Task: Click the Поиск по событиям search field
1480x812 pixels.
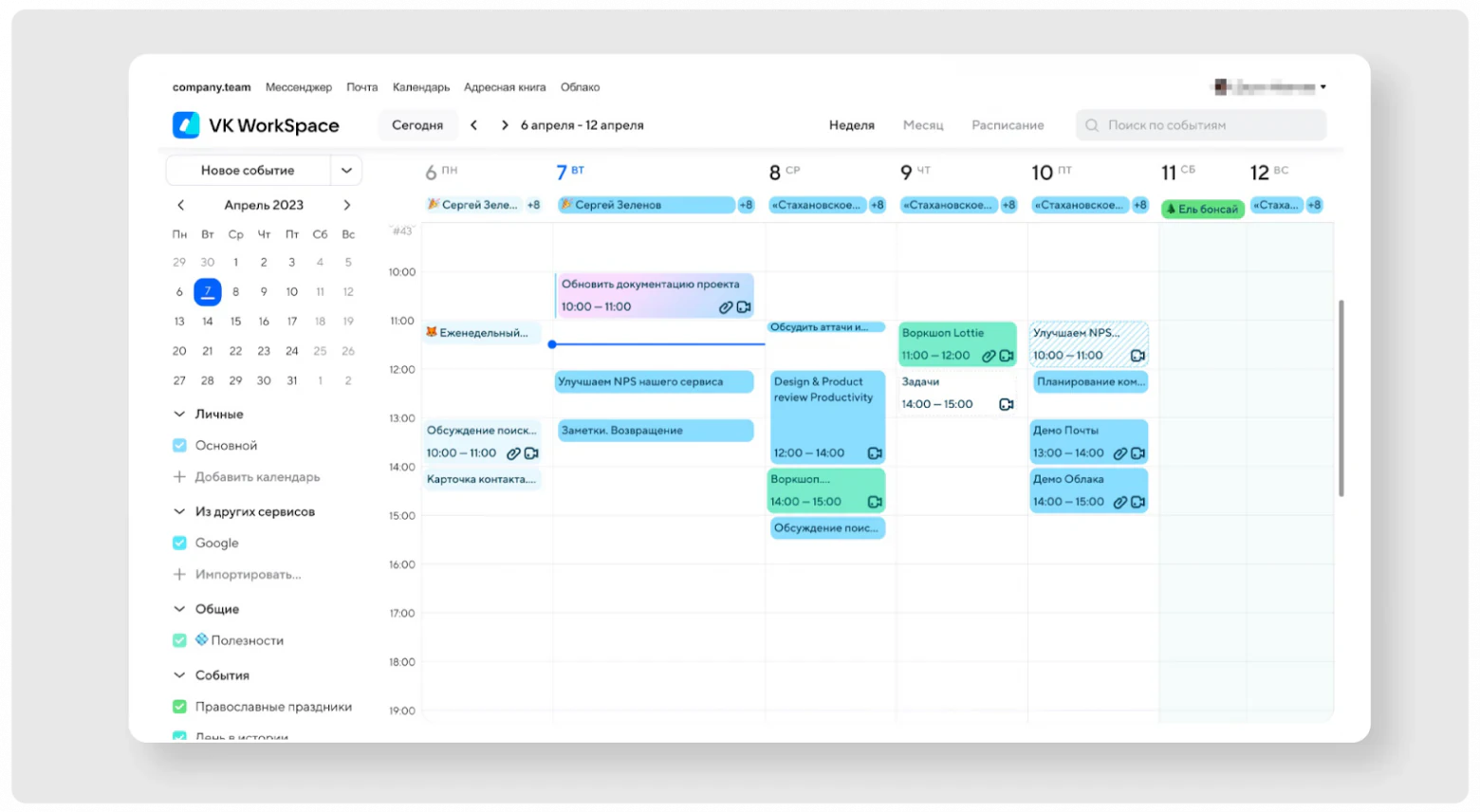Action: [1201, 125]
